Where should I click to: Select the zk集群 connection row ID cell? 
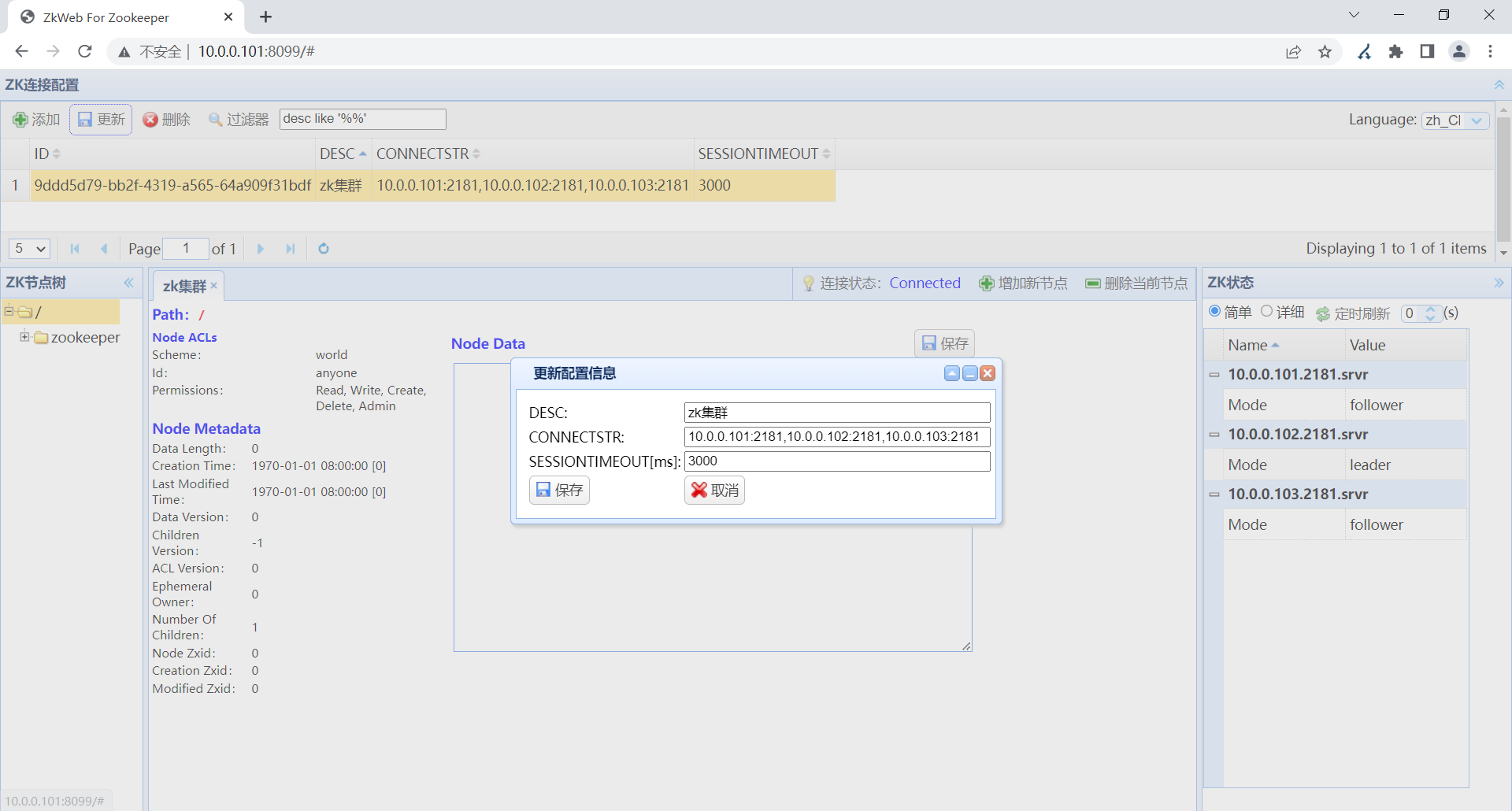pyautogui.click(x=172, y=186)
